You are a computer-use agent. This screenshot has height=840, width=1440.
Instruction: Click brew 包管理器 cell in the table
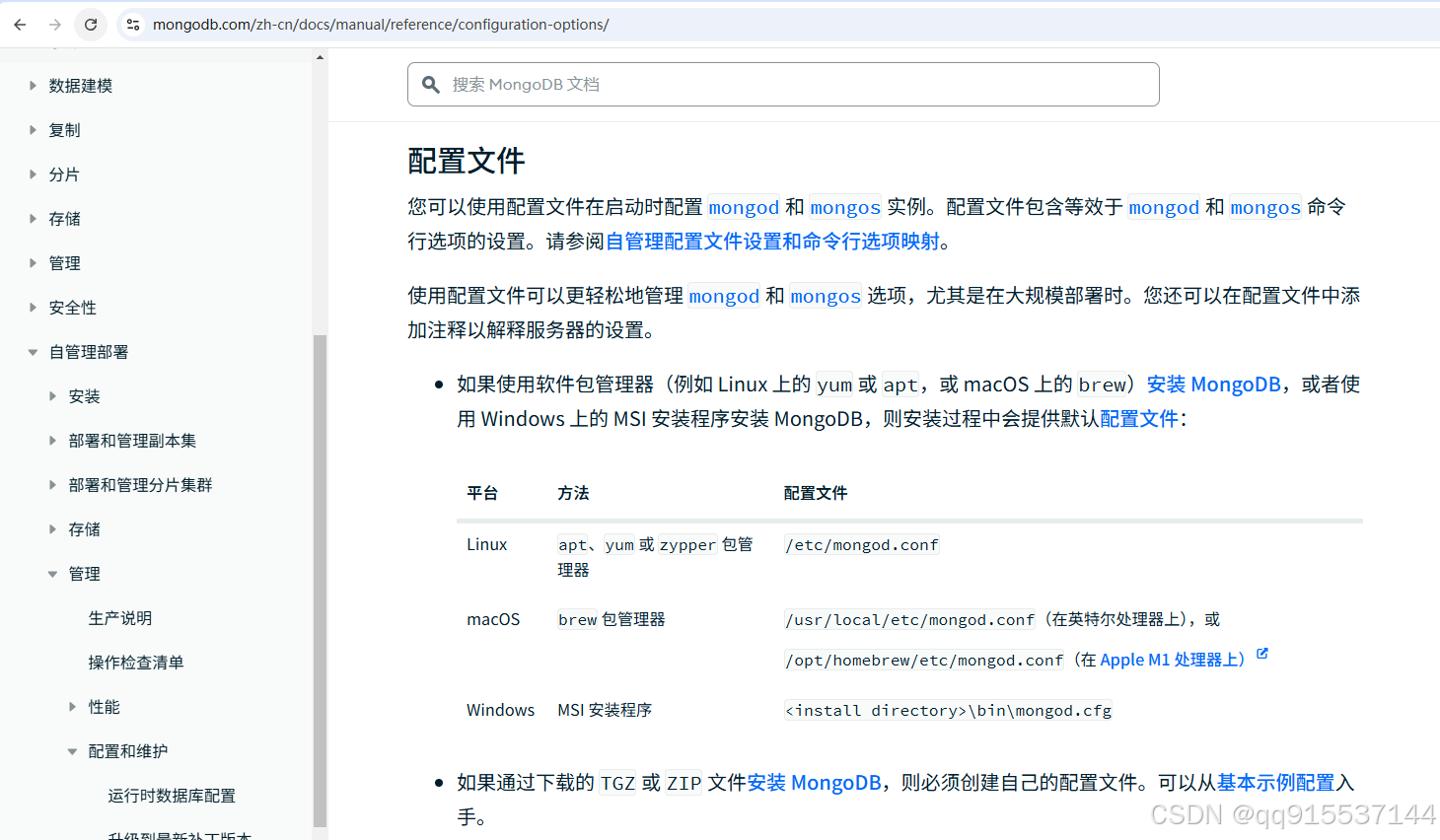tap(612, 619)
